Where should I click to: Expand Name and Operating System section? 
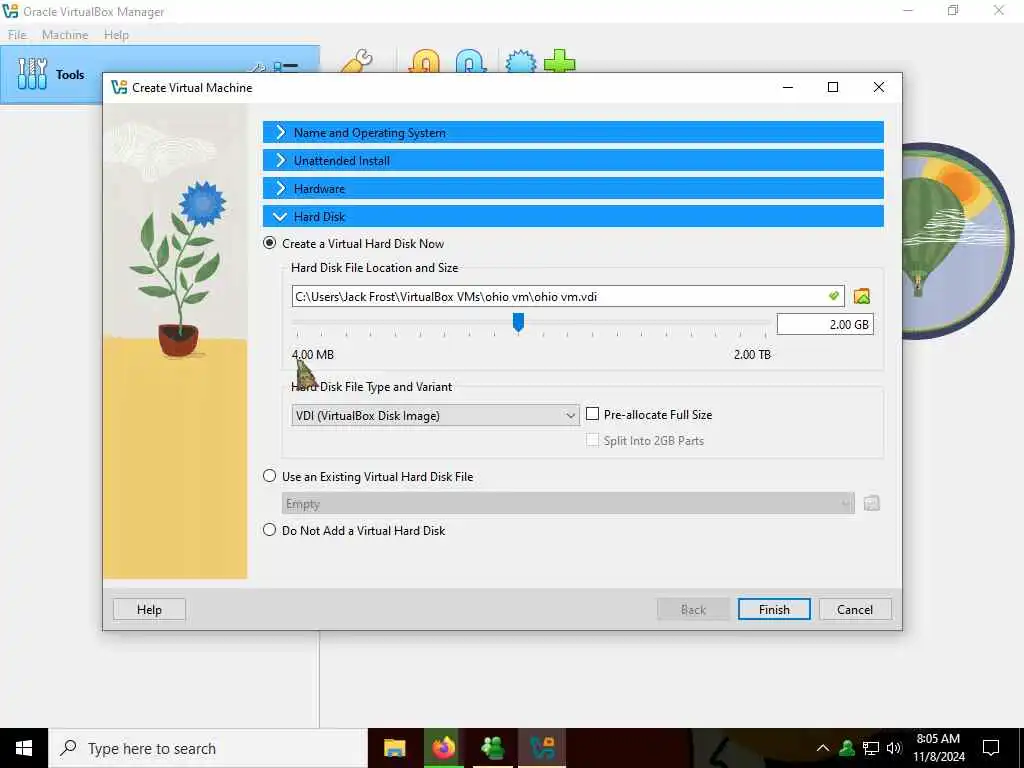click(x=573, y=132)
